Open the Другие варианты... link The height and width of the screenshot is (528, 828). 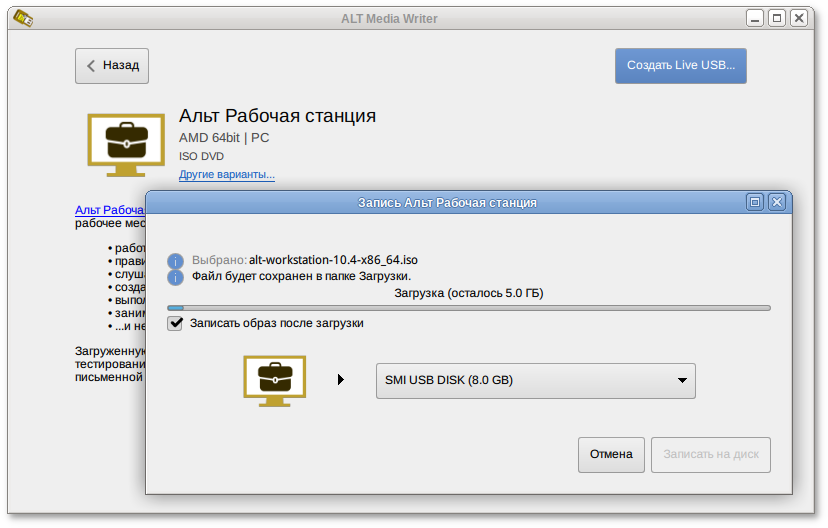click(227, 175)
